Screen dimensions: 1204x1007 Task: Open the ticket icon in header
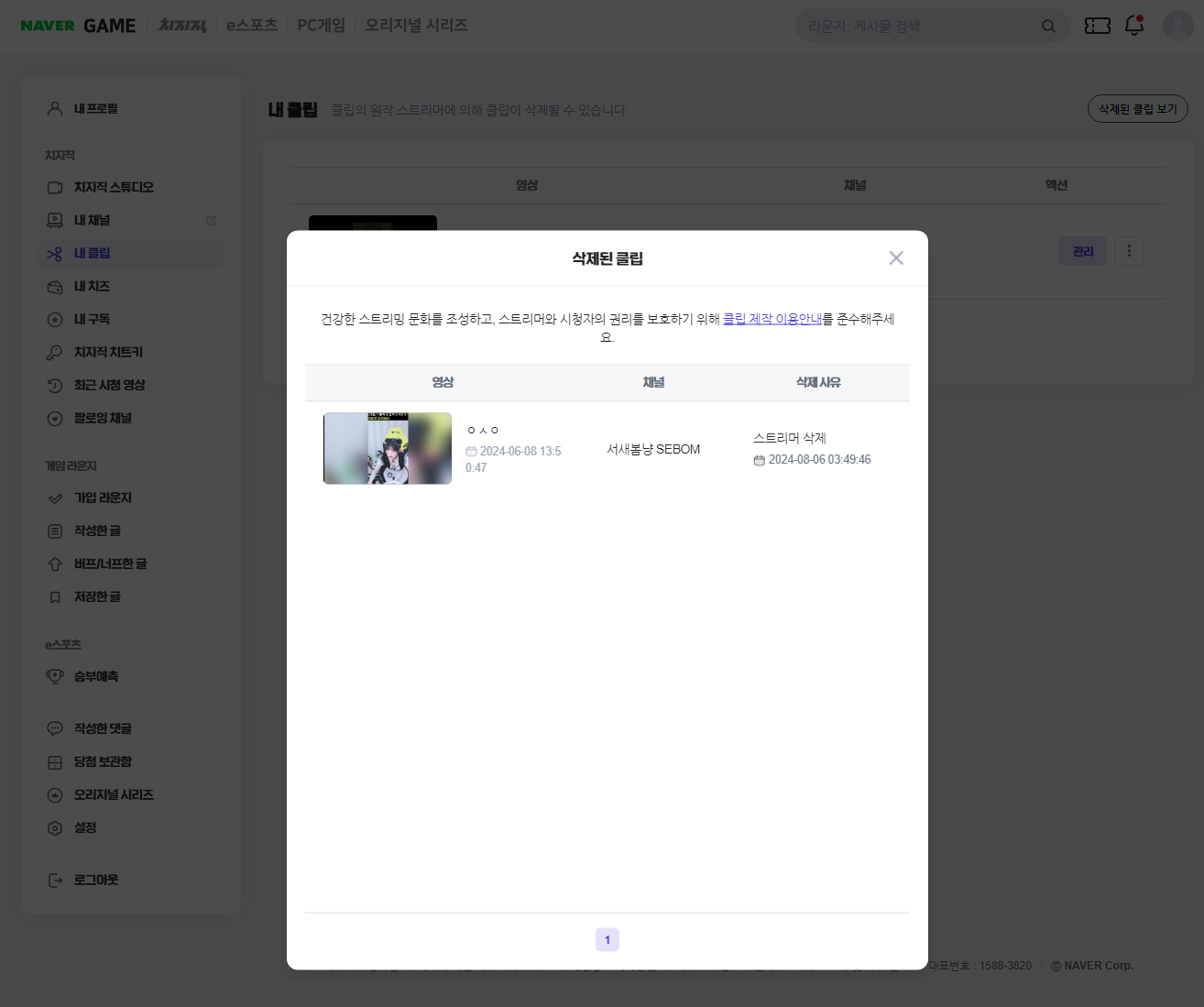point(1097,26)
